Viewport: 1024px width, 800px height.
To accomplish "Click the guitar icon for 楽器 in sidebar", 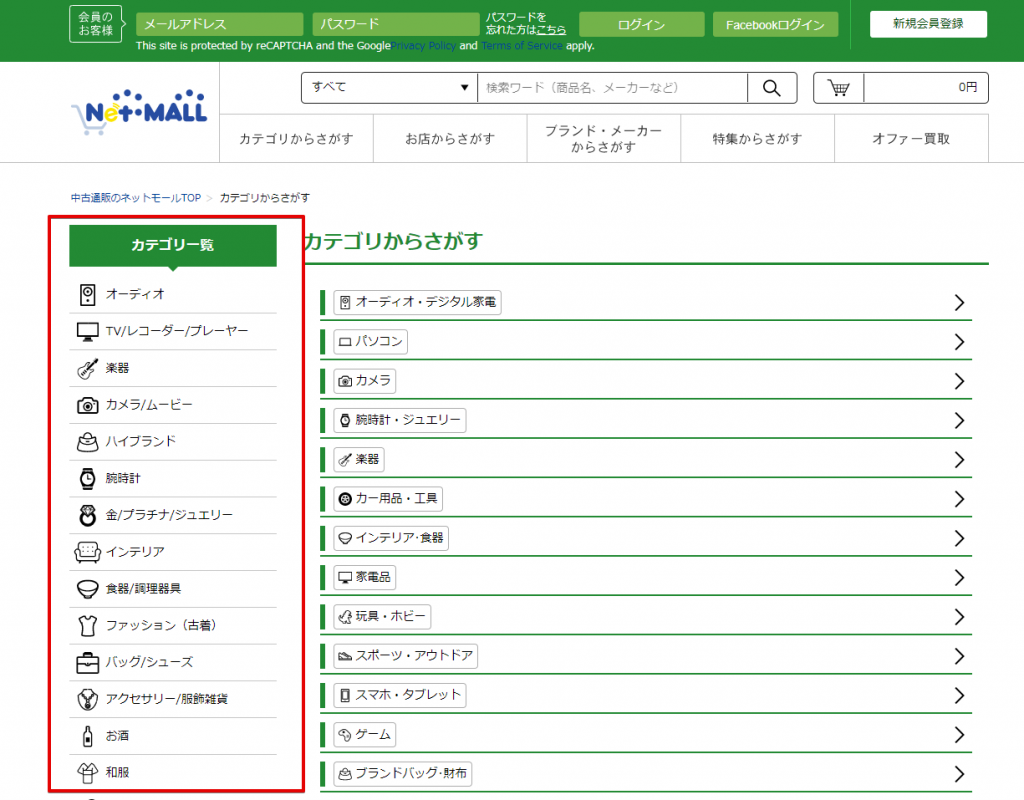I will [87, 368].
